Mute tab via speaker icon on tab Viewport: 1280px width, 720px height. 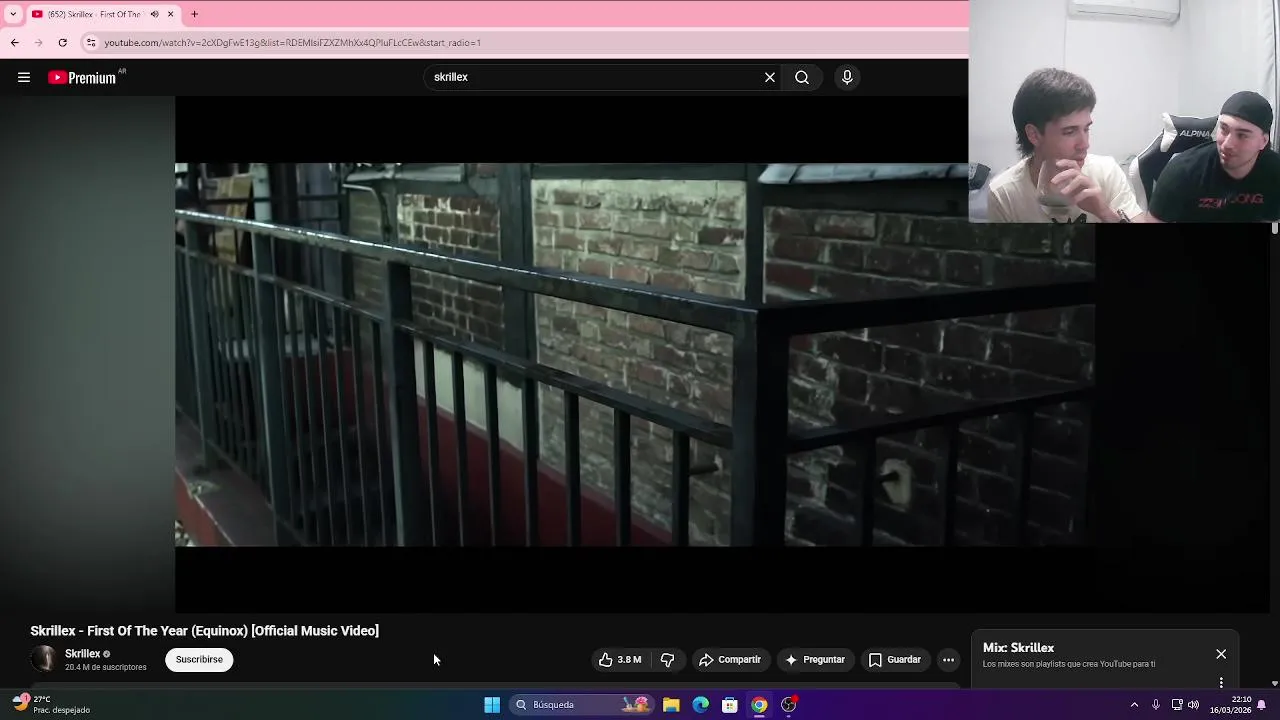154,14
